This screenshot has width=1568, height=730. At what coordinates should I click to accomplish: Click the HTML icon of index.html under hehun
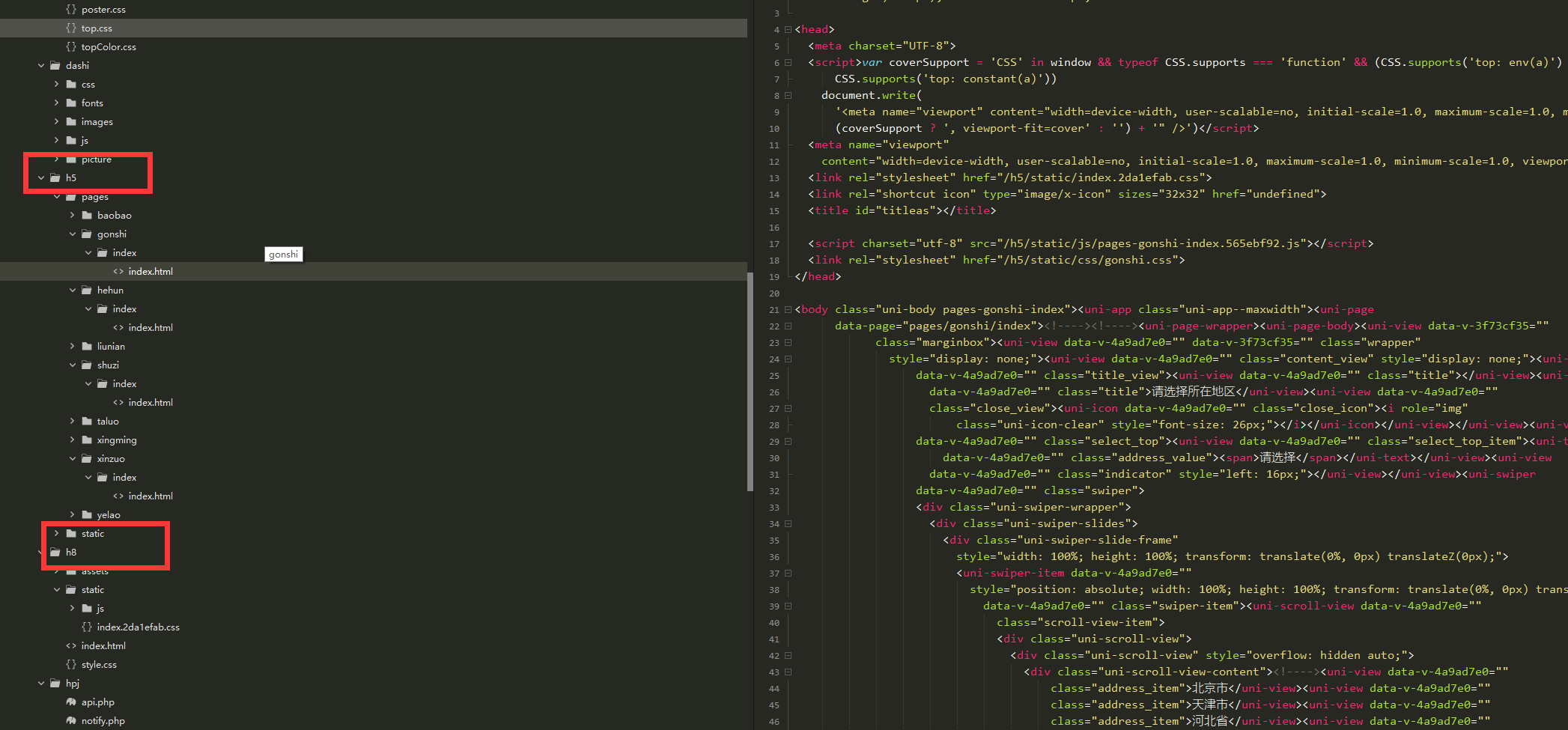click(x=118, y=328)
